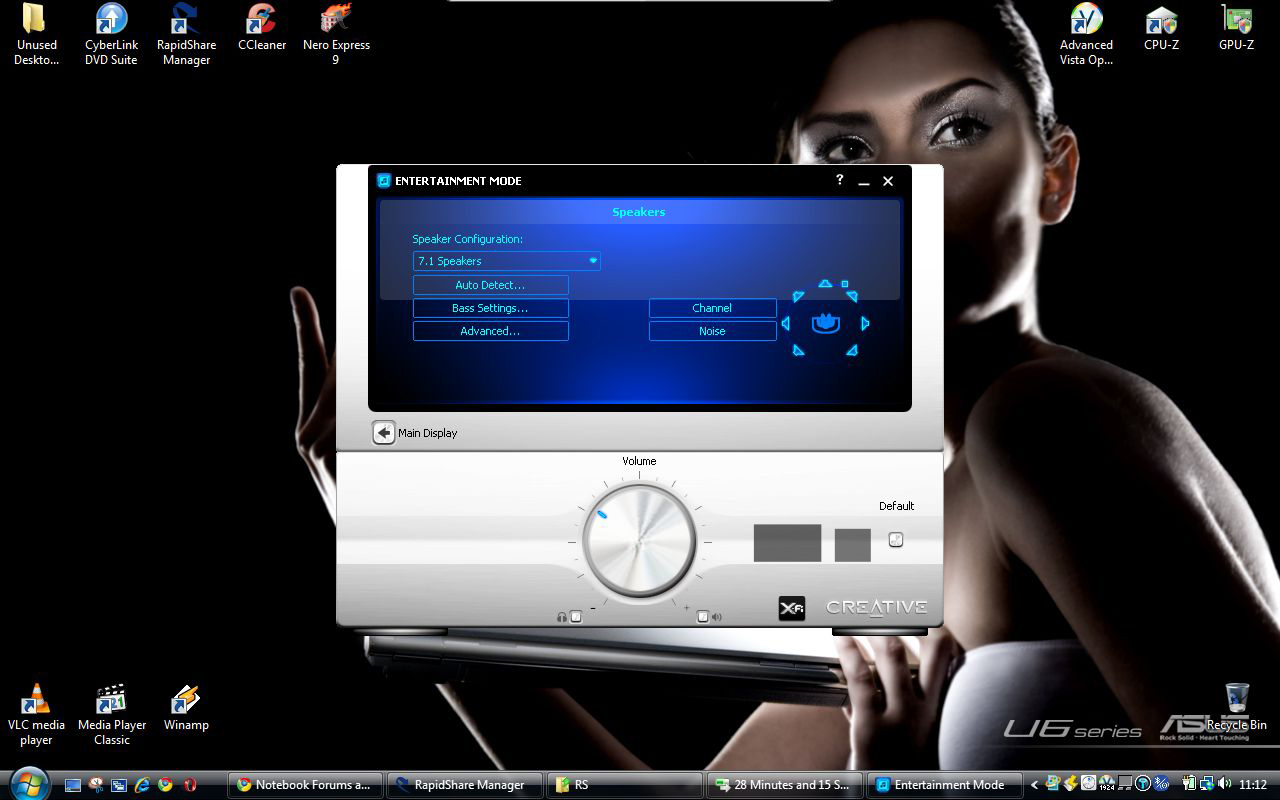Click the front center speaker icon
Screen dimensions: 1280x800
[825, 284]
